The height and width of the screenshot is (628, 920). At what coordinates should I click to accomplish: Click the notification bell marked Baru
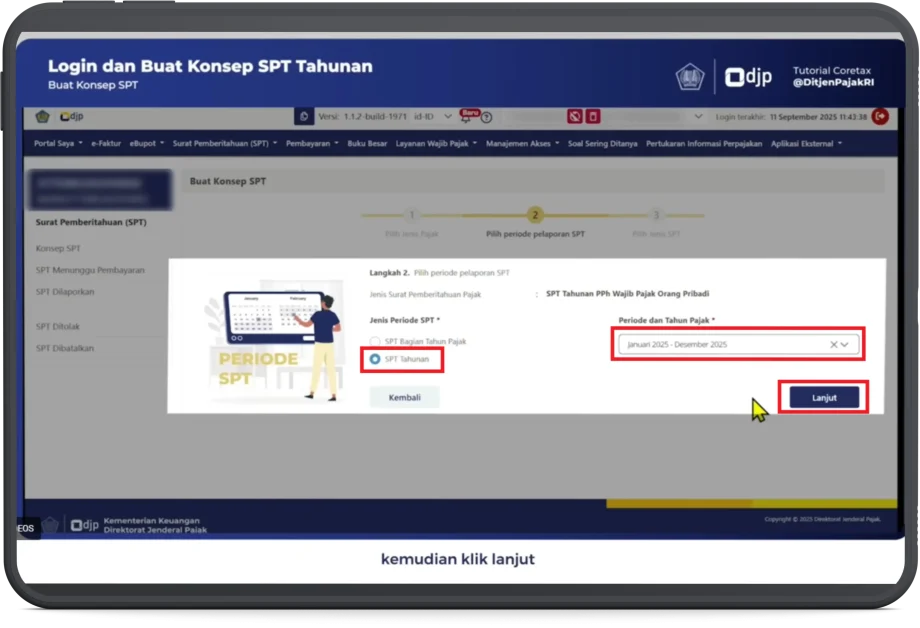(x=466, y=117)
